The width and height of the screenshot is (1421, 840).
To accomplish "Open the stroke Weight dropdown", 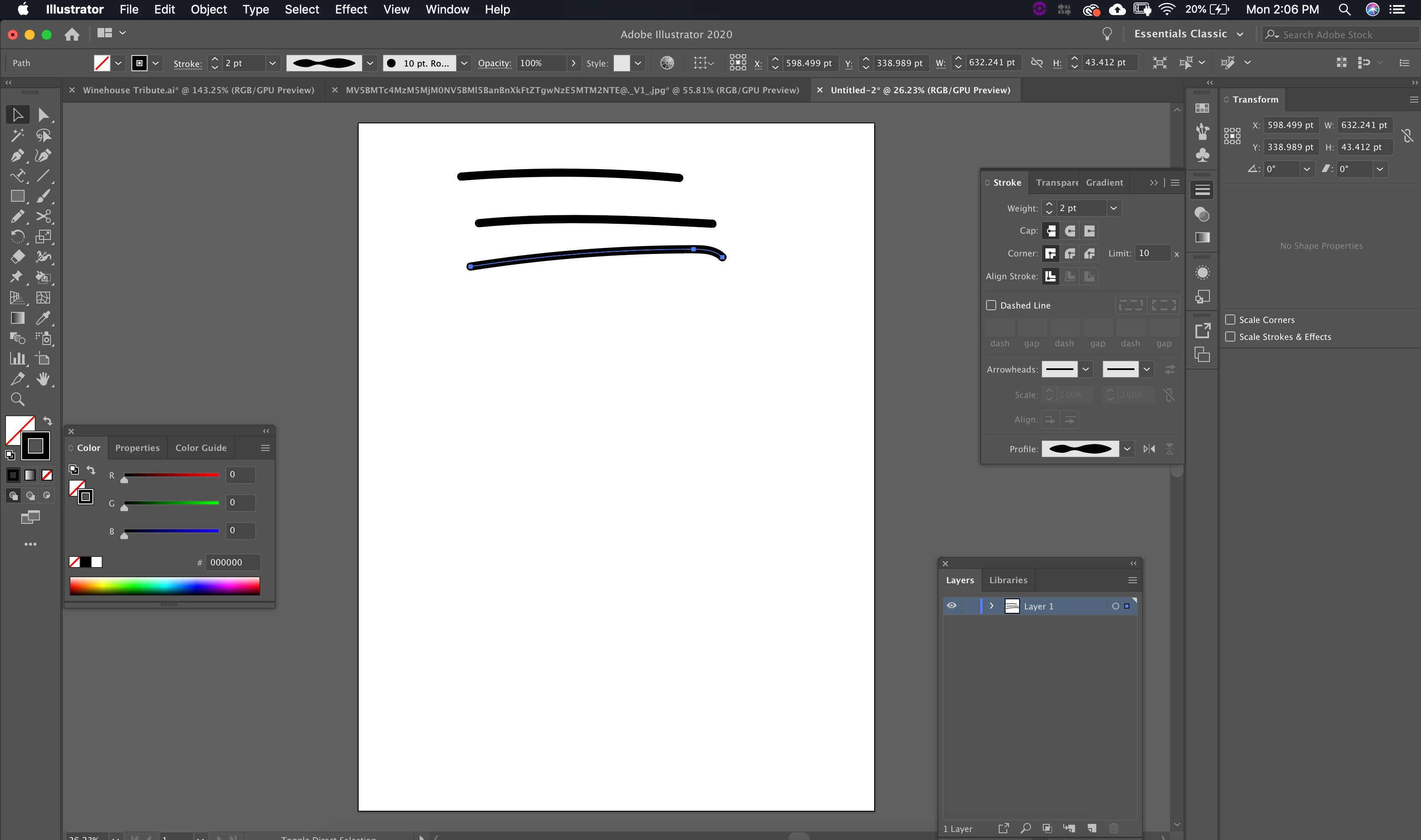I will (x=1114, y=208).
